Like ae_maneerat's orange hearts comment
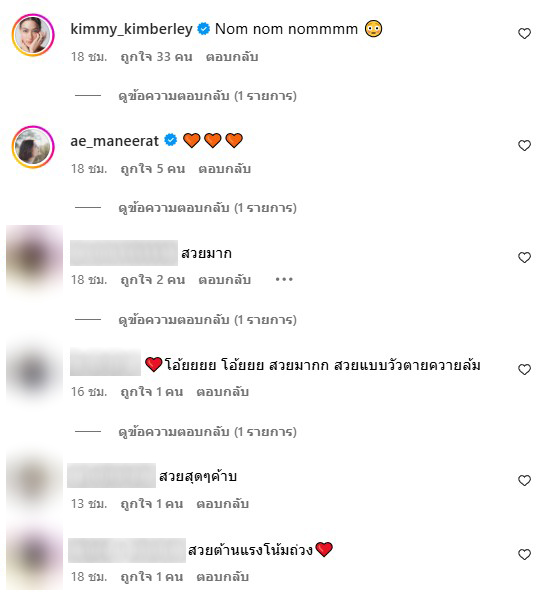This screenshot has width=544, height=602. [524, 145]
